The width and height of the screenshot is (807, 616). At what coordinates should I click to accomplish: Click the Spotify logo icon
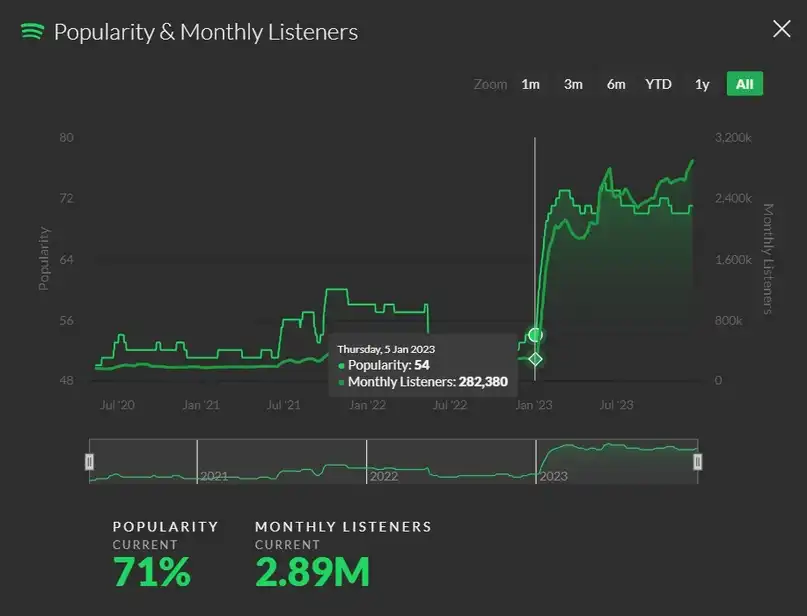click(32, 31)
